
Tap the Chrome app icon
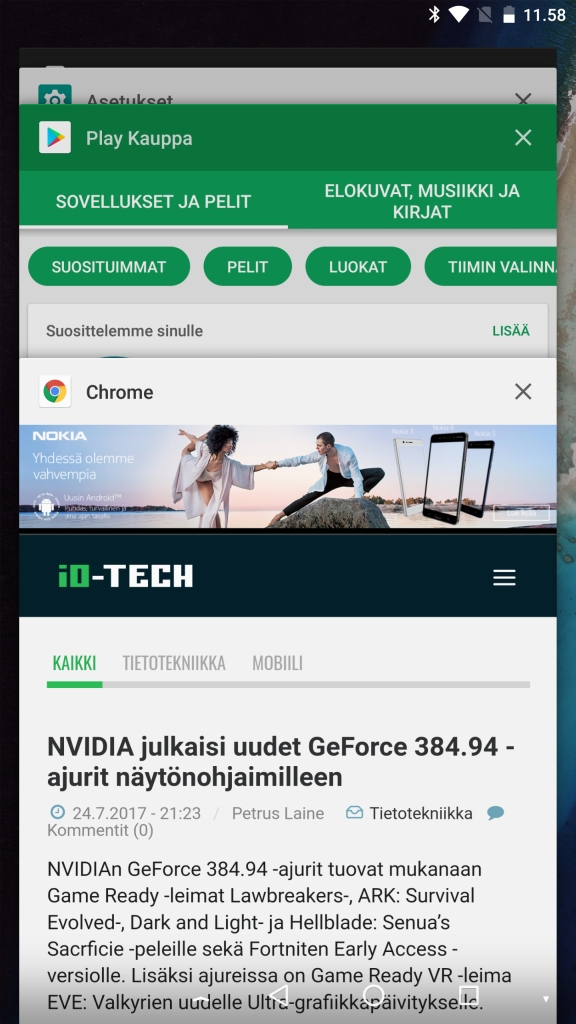click(x=55, y=392)
